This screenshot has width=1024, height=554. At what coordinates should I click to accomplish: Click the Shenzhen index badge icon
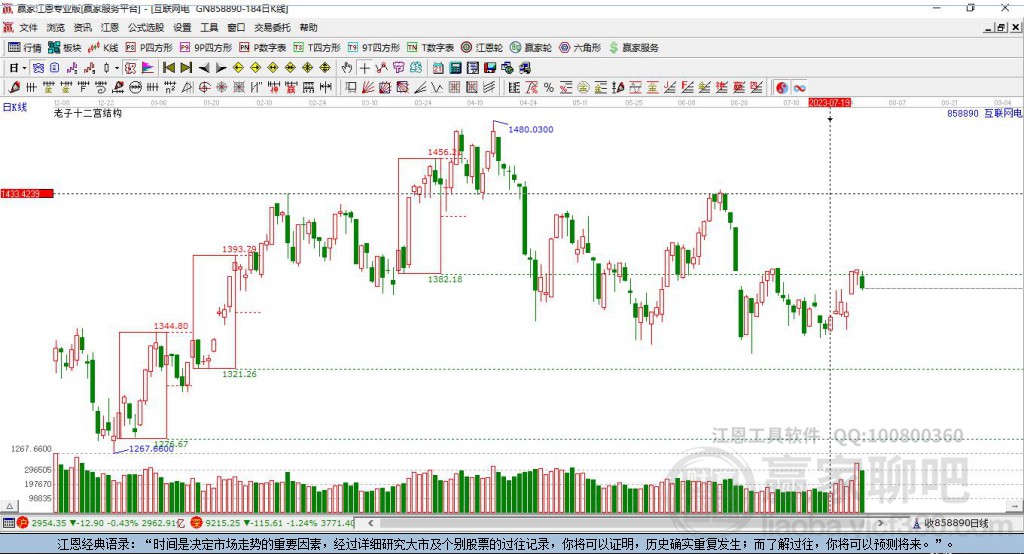click(x=197, y=523)
